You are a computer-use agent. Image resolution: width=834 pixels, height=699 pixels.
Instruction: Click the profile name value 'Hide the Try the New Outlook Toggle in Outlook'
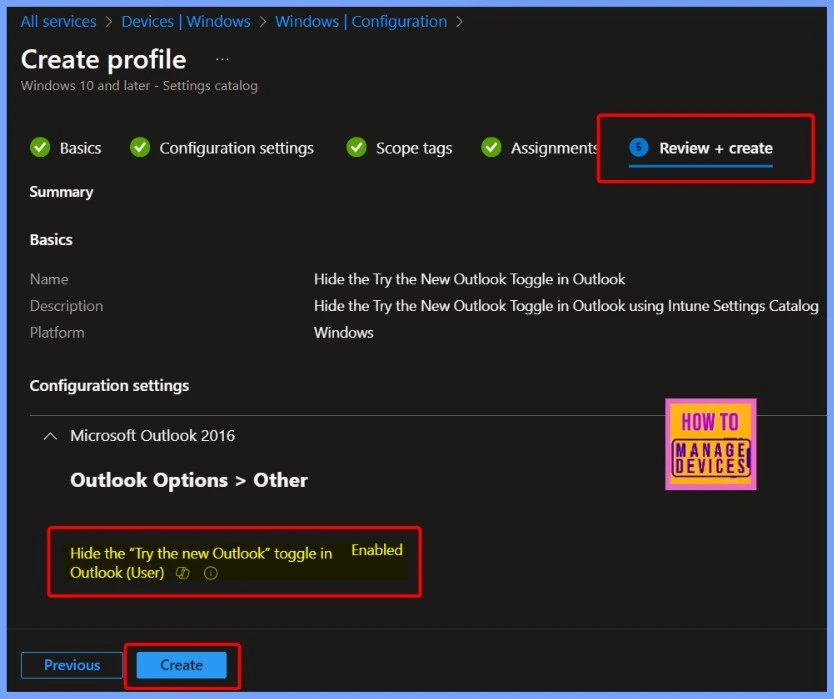point(469,279)
